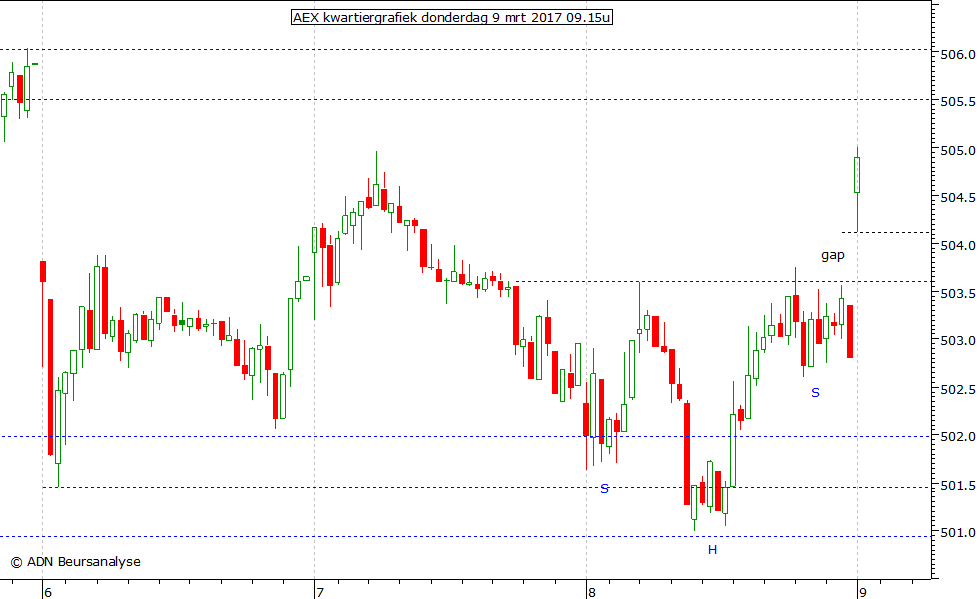Click the 503.5 price axis label
Image resolution: width=979 pixels, height=599 pixels.
tap(957, 294)
